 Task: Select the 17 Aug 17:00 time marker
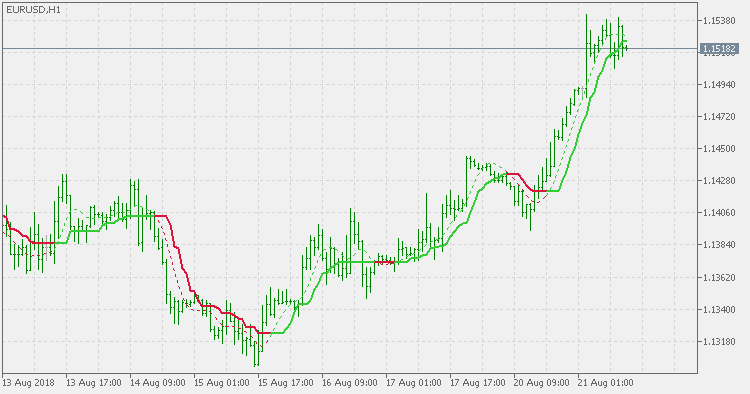(x=478, y=383)
